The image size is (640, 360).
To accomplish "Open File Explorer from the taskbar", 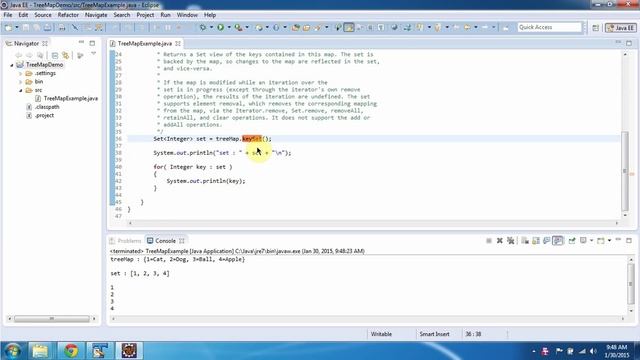I will click(x=40, y=351).
